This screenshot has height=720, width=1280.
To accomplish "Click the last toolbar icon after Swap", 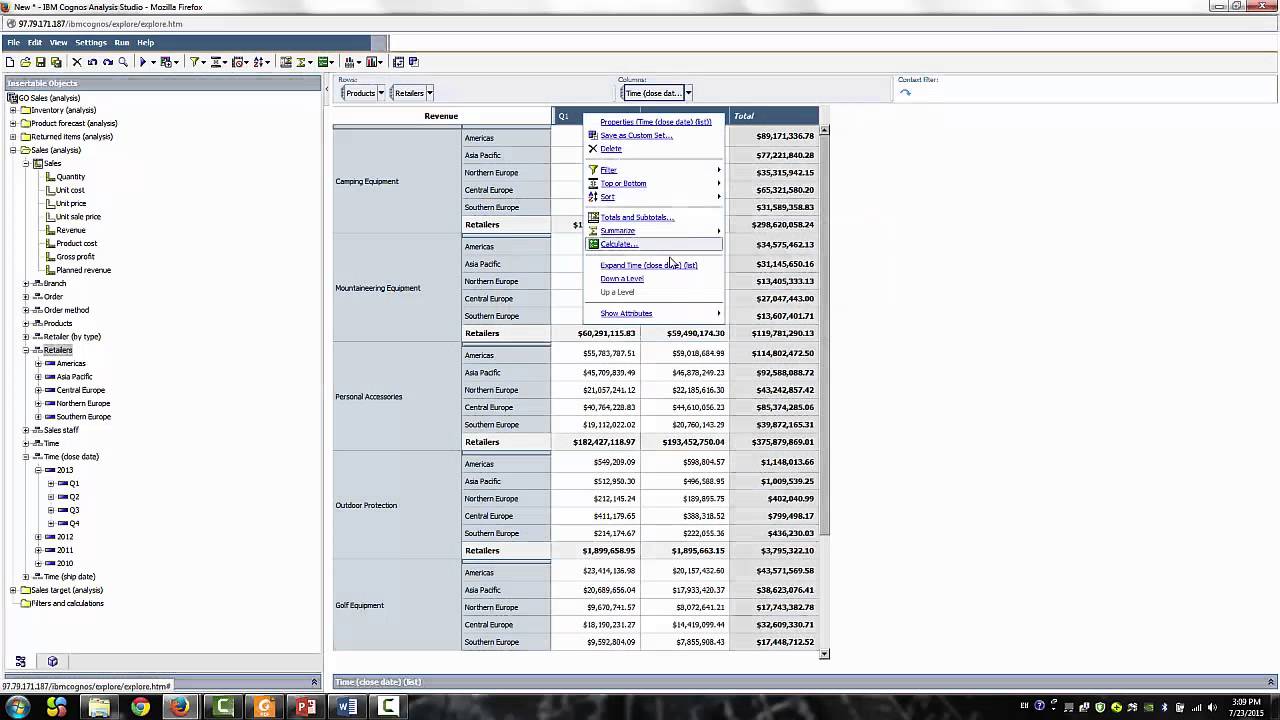I will click(x=413, y=62).
